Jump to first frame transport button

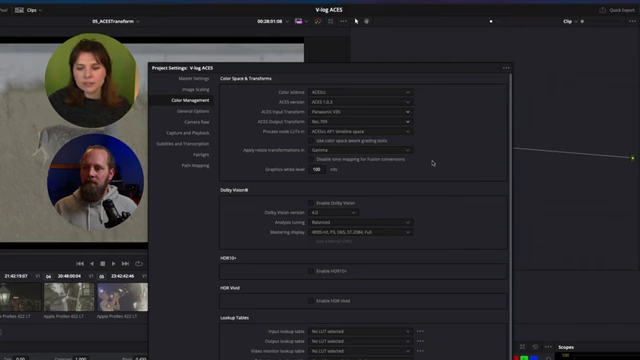pyautogui.click(x=80, y=264)
